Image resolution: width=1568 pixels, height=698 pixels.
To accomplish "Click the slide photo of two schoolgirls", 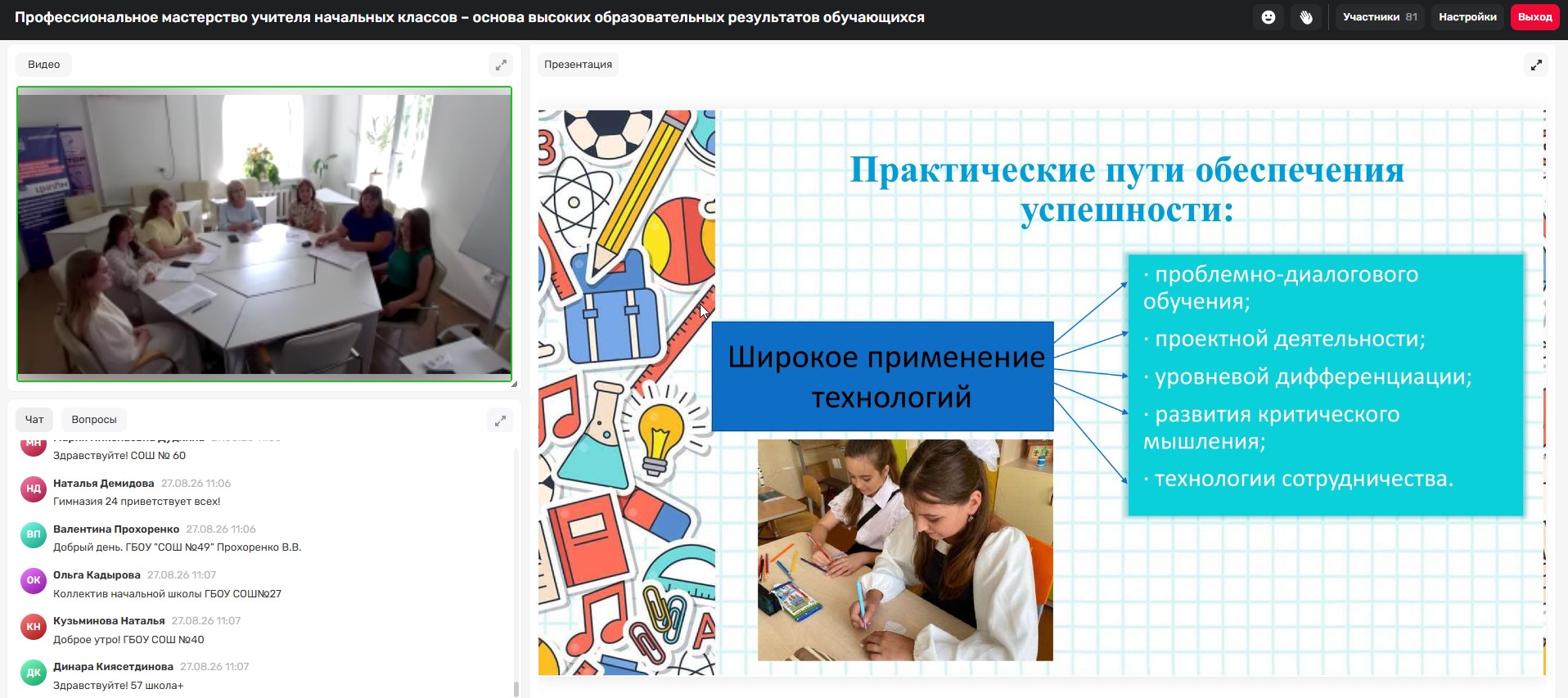I will (905, 550).
